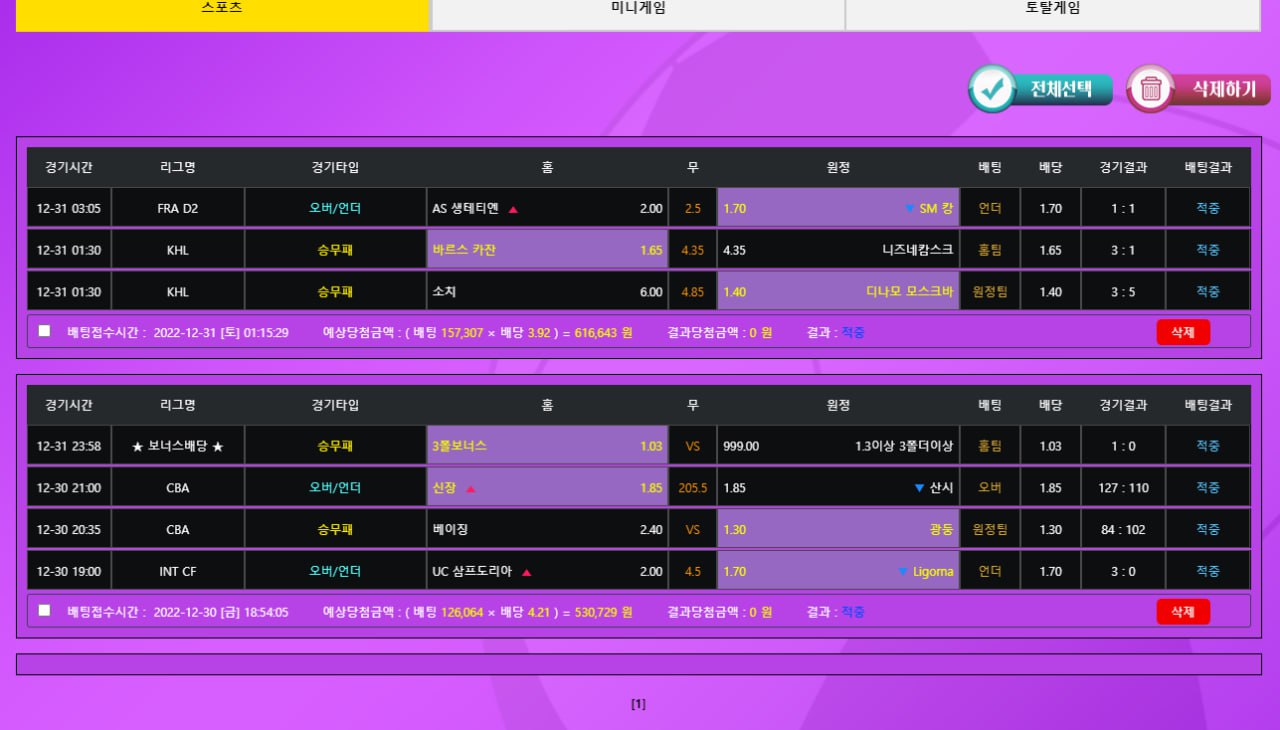
Task: Open the 토탈게임 tab
Action: point(1052,10)
